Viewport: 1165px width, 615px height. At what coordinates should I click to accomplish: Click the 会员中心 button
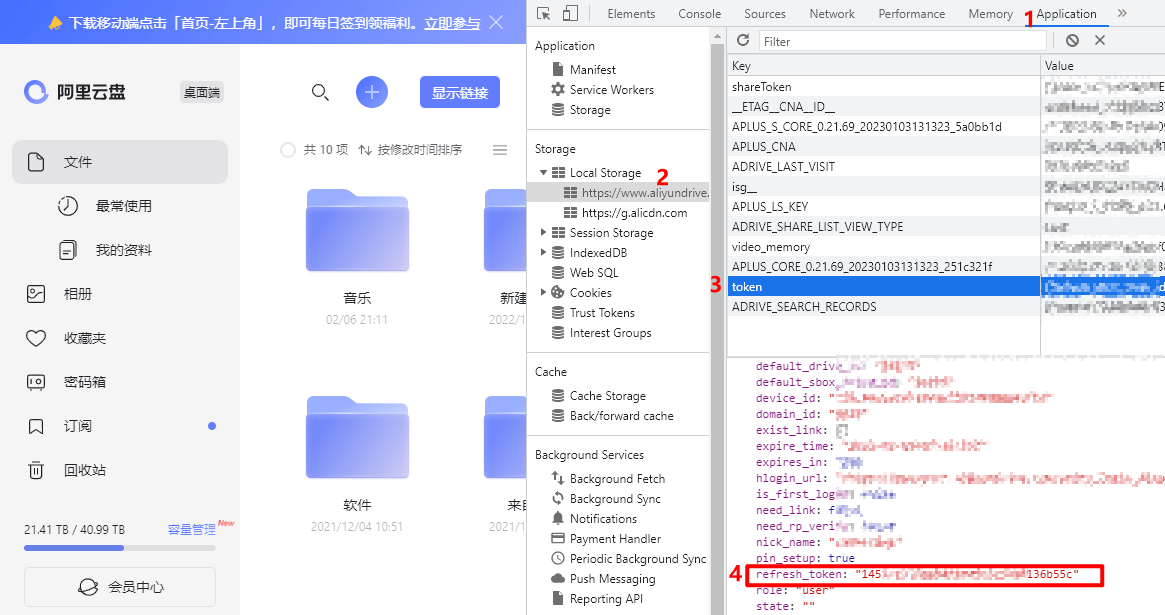coord(120,587)
